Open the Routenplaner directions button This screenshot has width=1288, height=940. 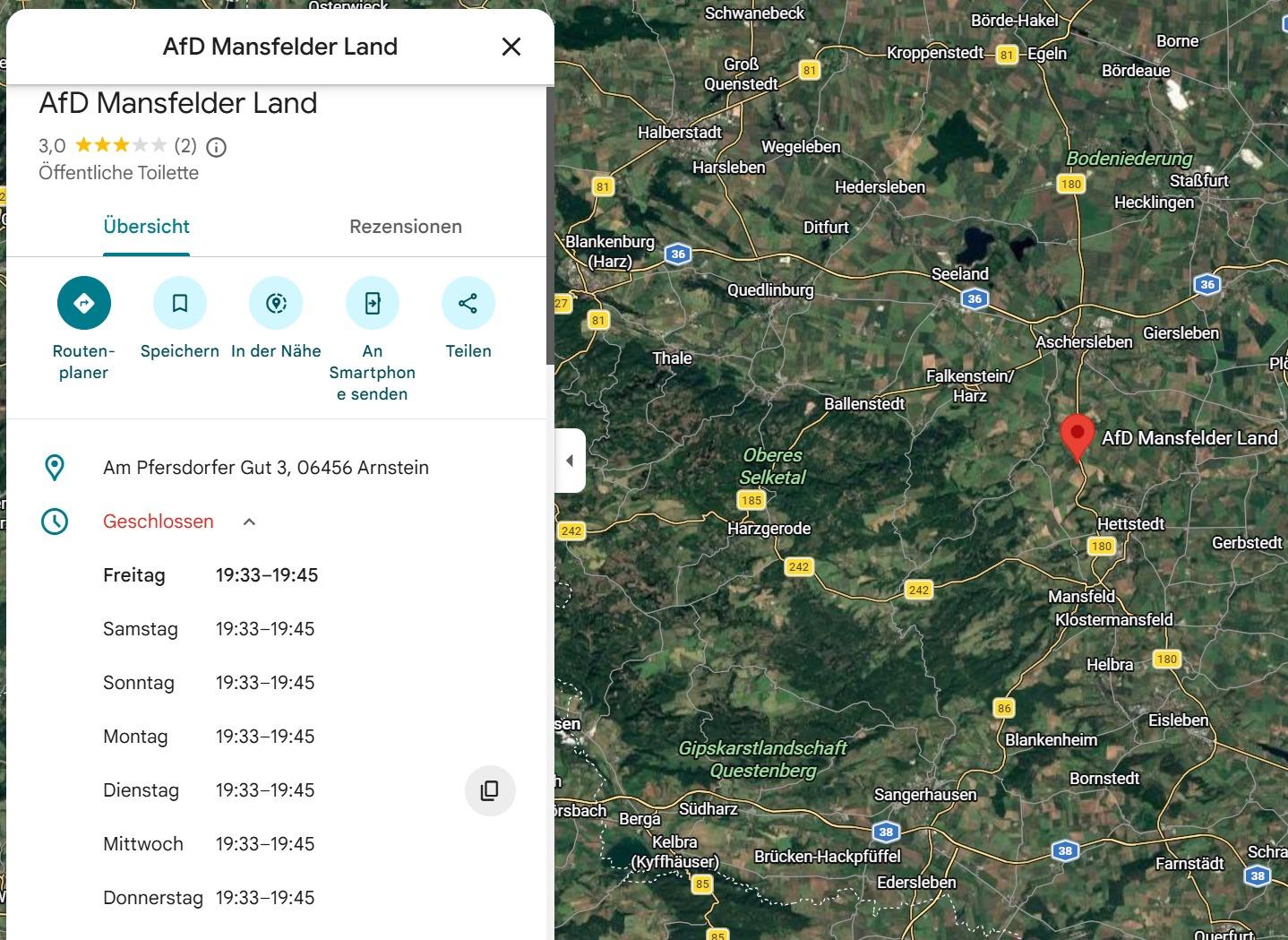(83, 303)
